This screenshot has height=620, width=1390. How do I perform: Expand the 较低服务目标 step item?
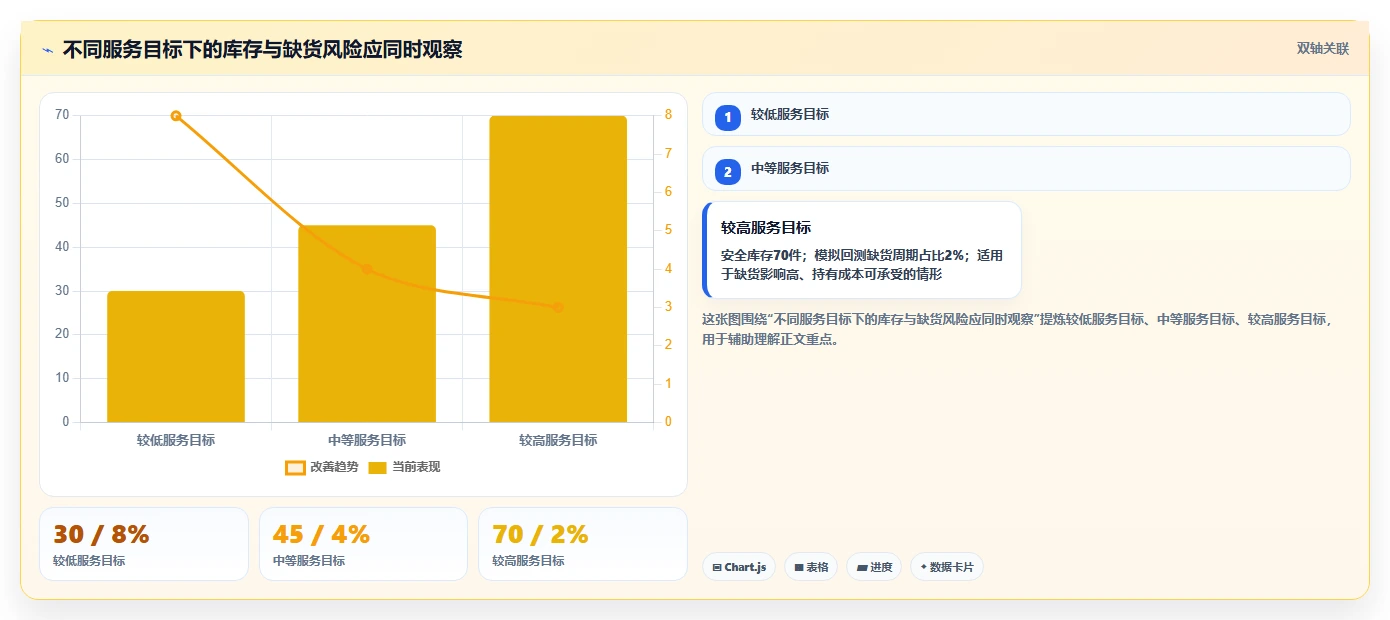coord(1026,114)
